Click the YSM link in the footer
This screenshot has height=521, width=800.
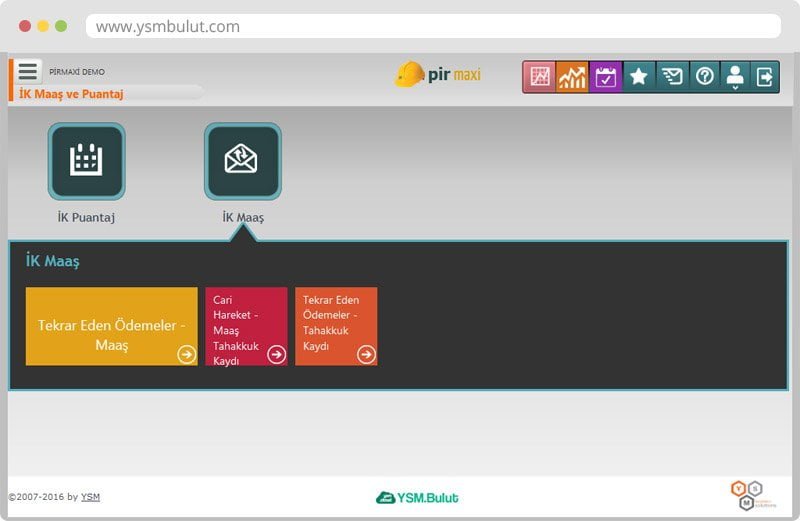pos(90,497)
